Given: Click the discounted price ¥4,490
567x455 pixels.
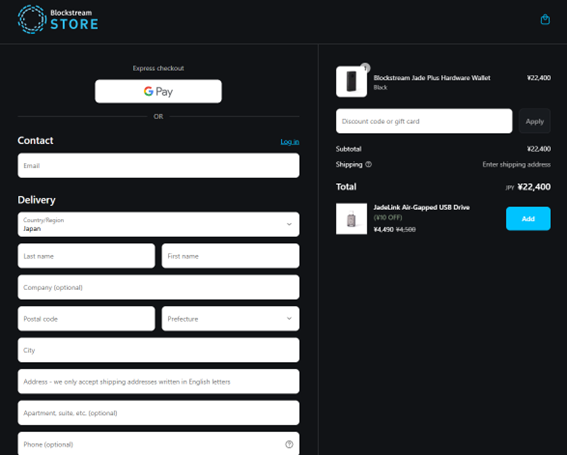Looking at the screenshot, I should click(x=383, y=229).
